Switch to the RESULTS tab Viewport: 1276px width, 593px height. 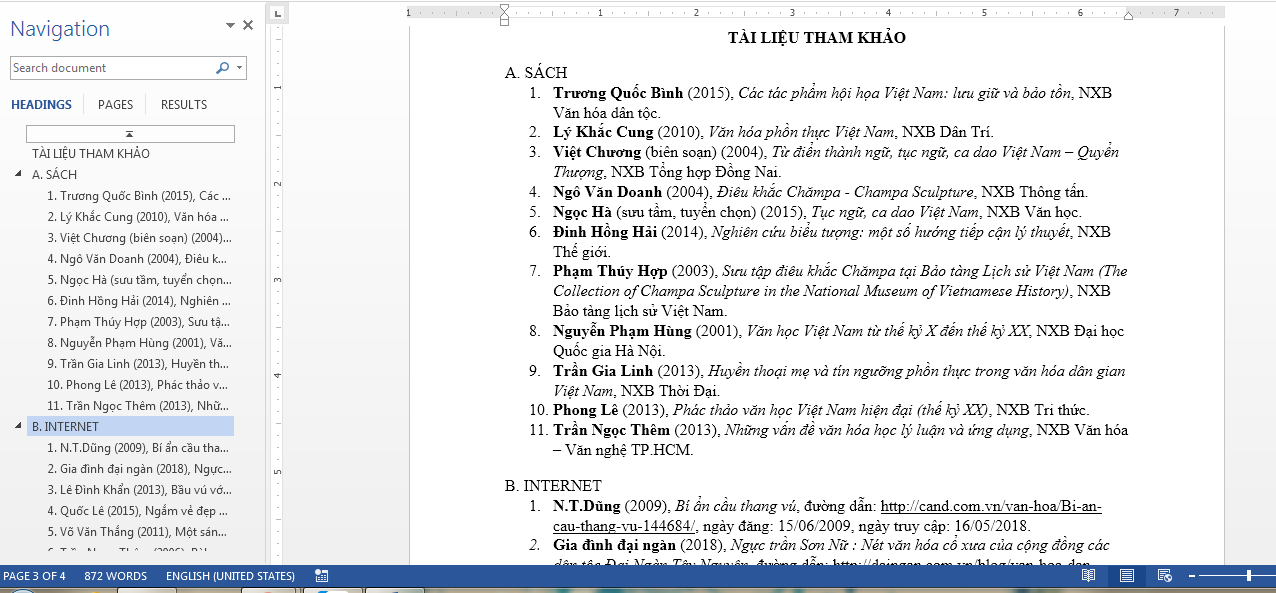[x=184, y=105]
